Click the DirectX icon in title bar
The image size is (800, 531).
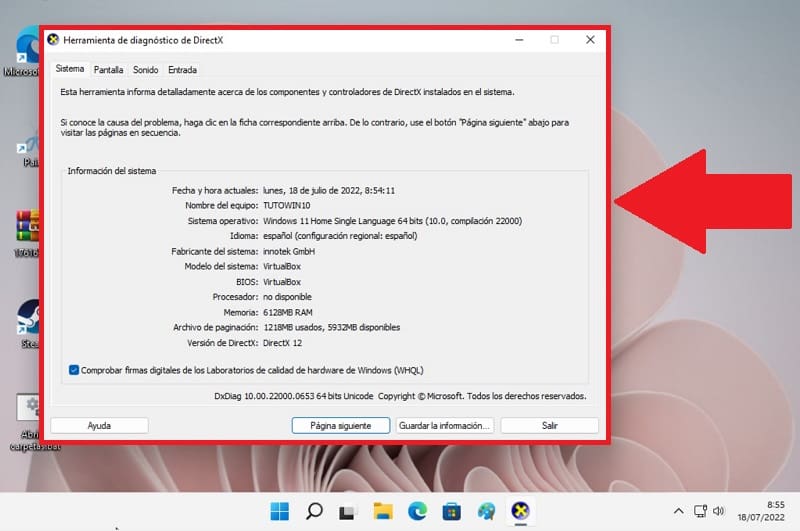pos(53,40)
